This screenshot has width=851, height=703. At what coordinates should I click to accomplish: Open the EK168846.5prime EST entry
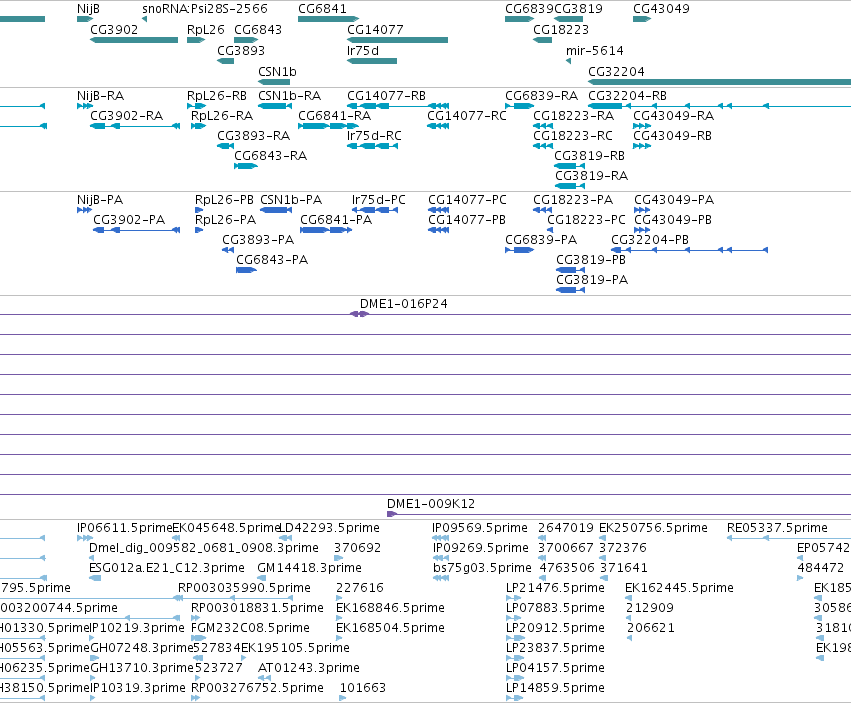click(x=340, y=618)
